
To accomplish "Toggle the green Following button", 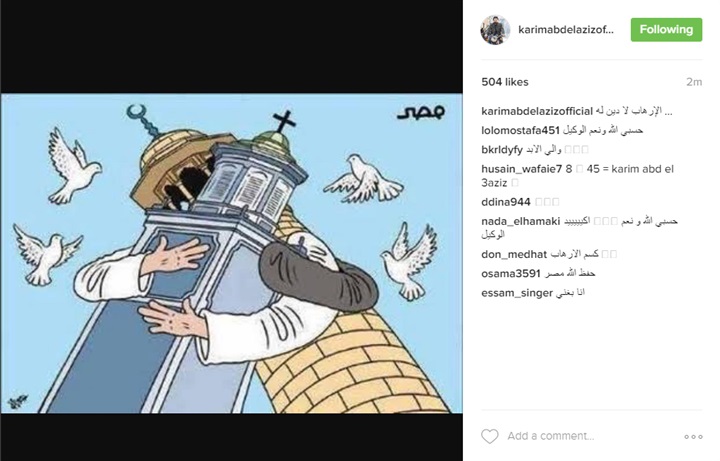I will point(666,30).
